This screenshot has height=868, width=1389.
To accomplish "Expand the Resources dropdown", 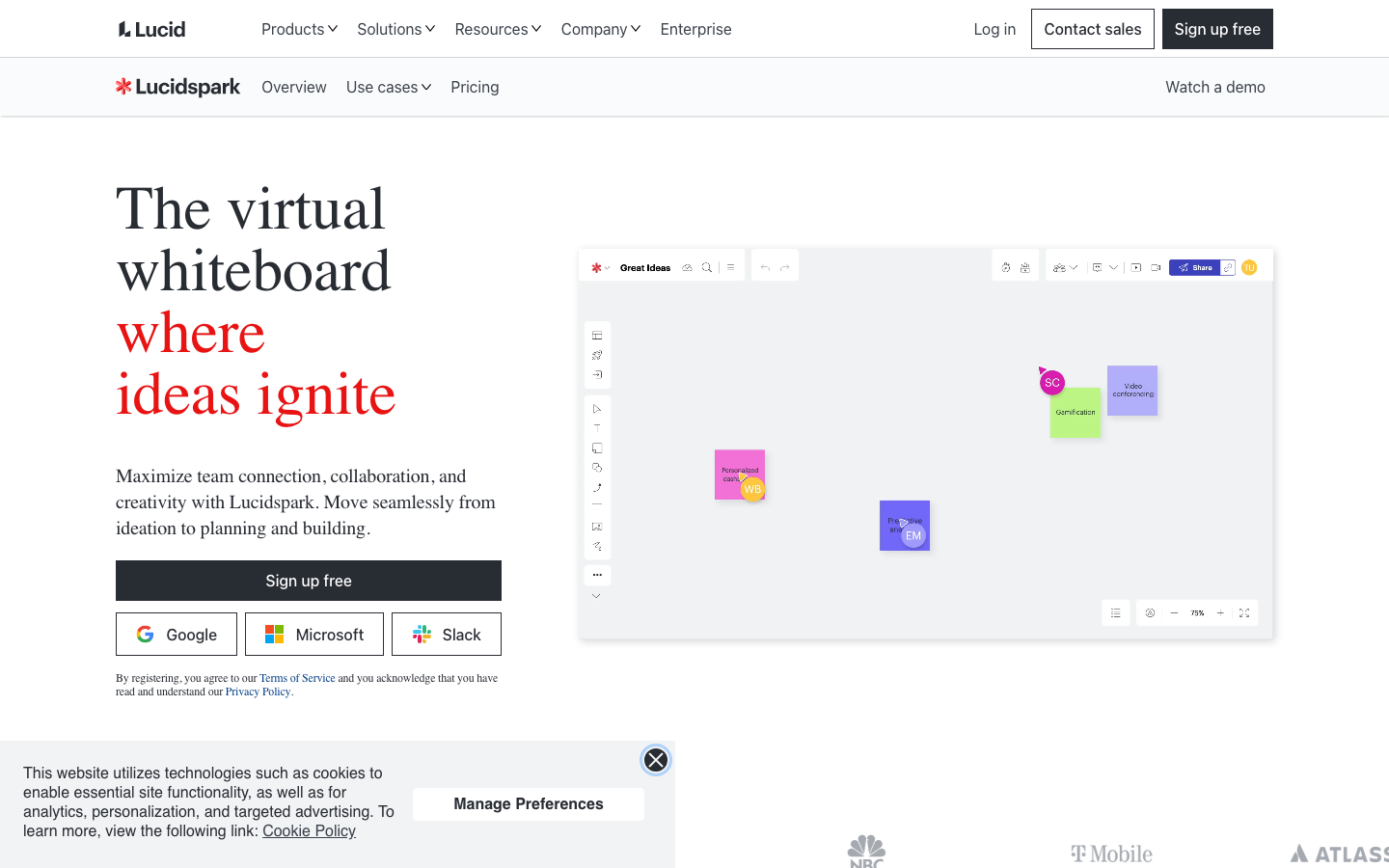I will [498, 29].
